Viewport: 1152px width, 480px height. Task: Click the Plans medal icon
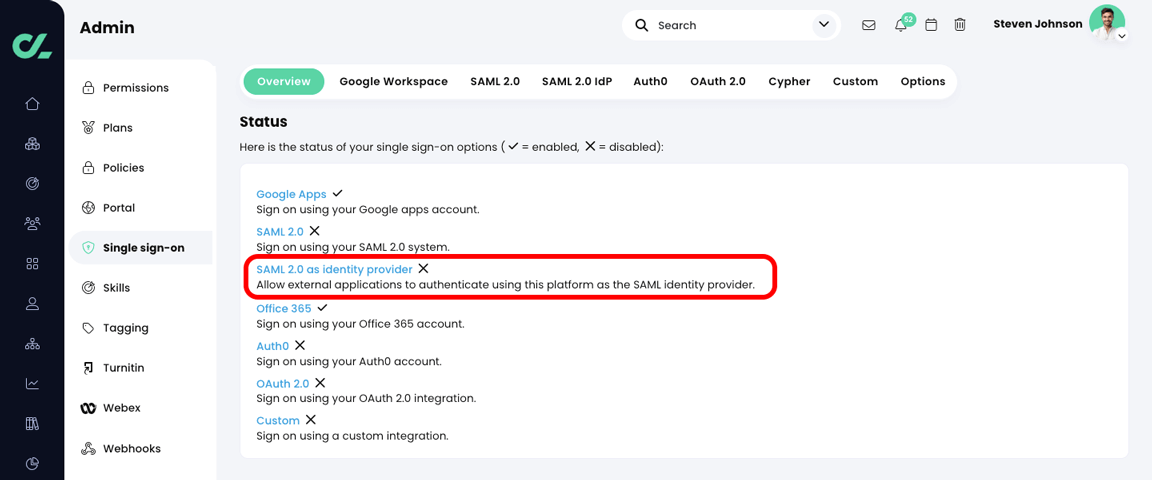88,128
